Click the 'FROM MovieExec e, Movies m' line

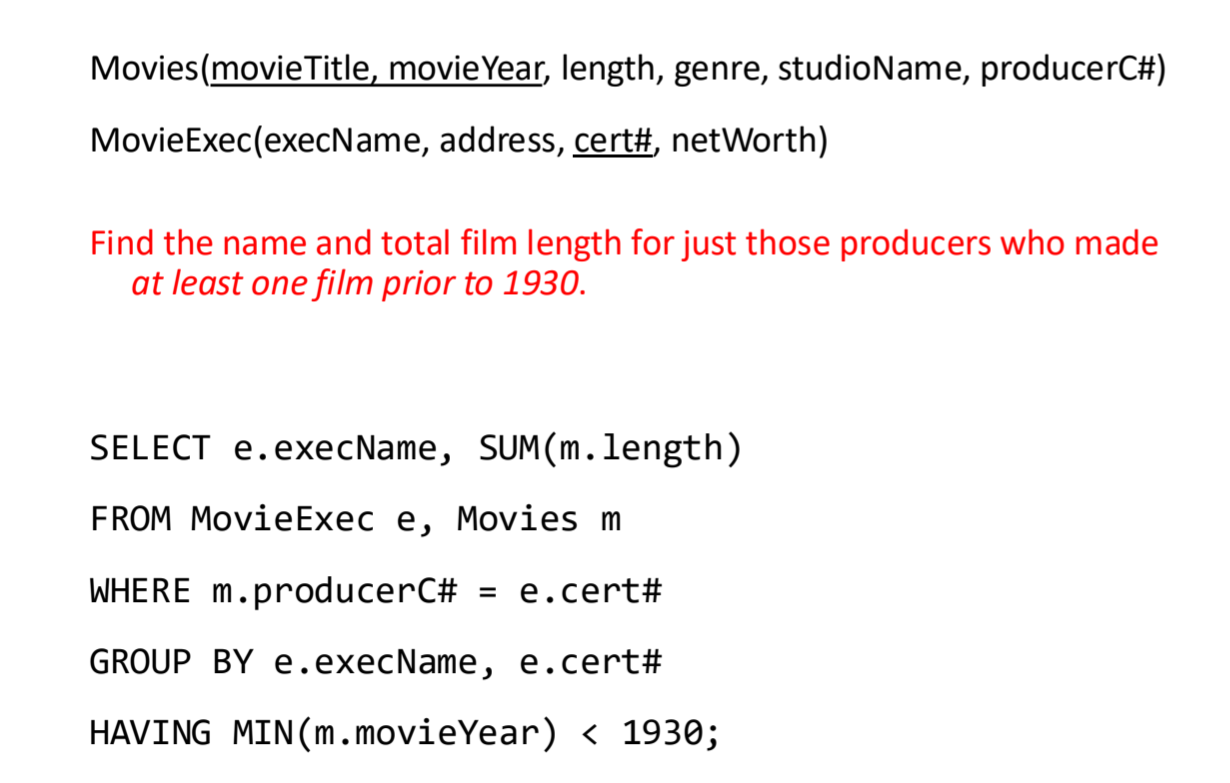(355, 520)
